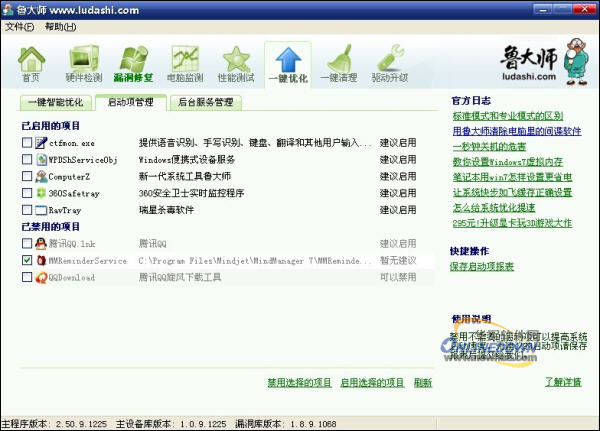Click the 电脑监测 monitoring icon
Viewport: 600px width, 431px height.
pyautogui.click(x=184, y=61)
